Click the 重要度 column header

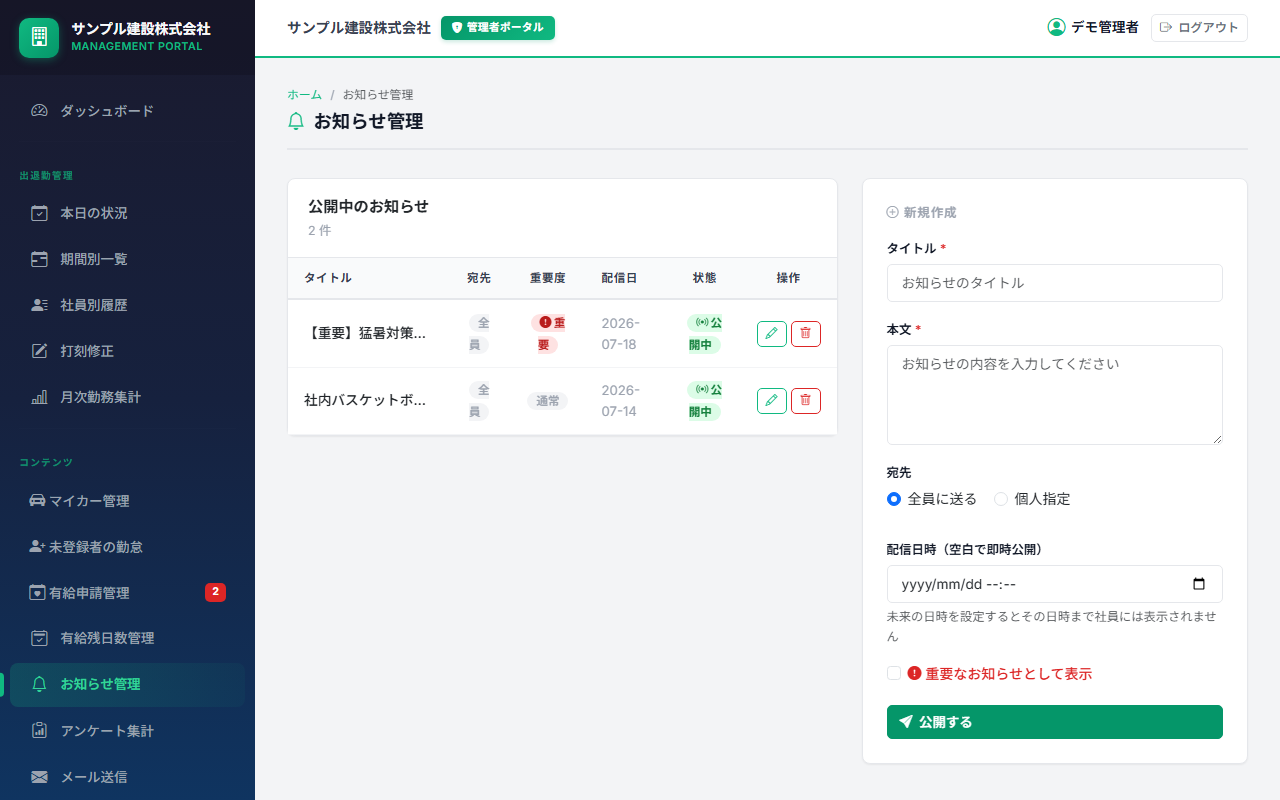(x=547, y=278)
